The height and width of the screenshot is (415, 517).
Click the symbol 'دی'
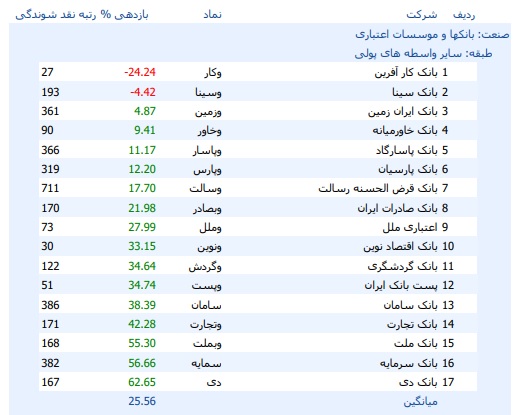coord(214,382)
